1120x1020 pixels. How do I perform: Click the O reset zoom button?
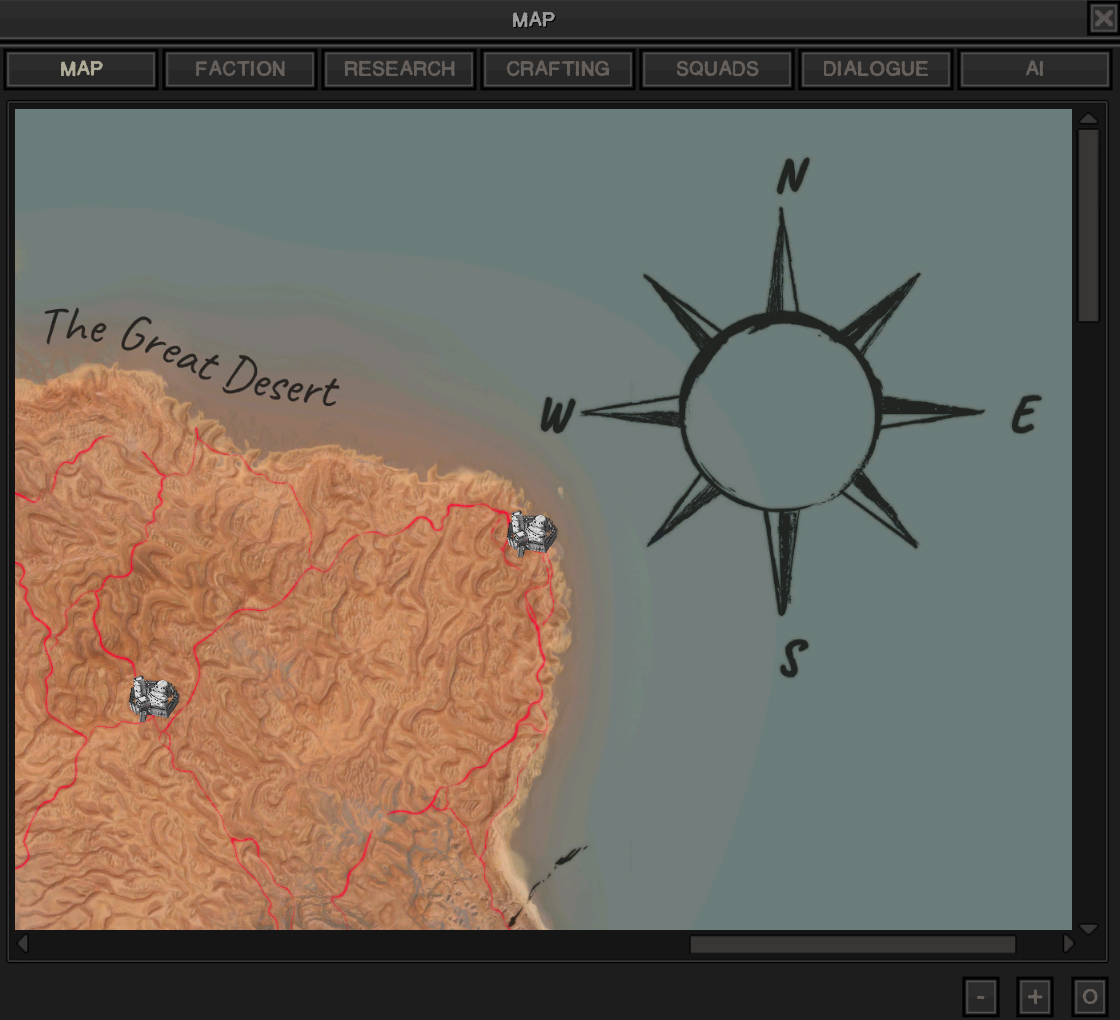1090,996
